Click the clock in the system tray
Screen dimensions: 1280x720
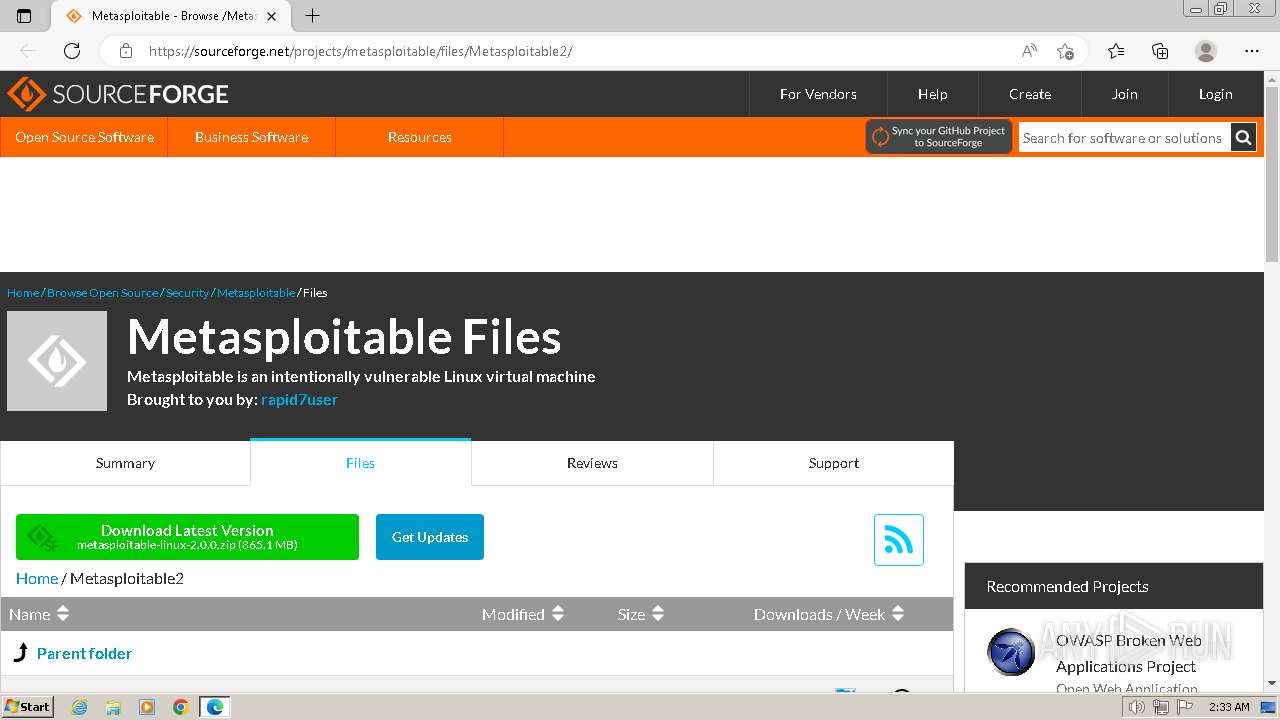[1229, 707]
